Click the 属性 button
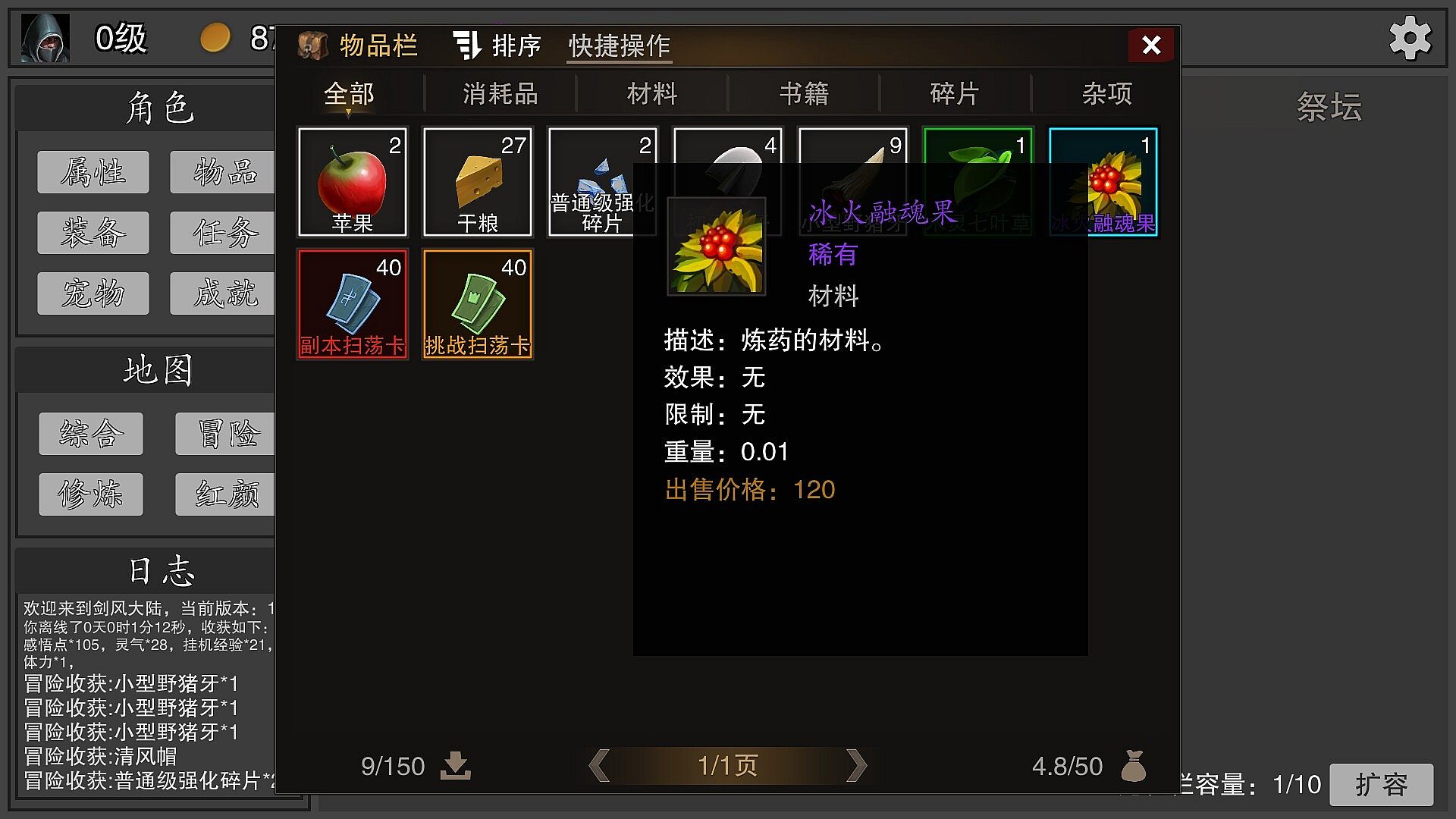 [93, 172]
